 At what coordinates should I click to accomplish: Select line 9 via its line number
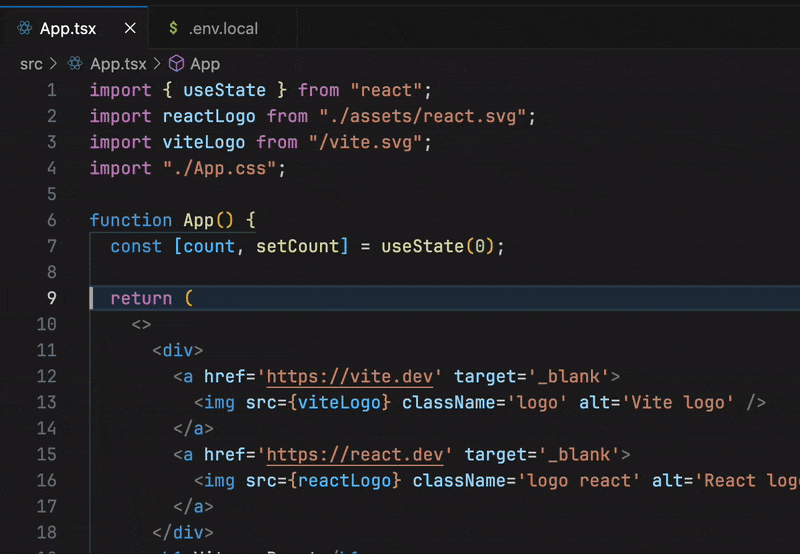click(51, 298)
